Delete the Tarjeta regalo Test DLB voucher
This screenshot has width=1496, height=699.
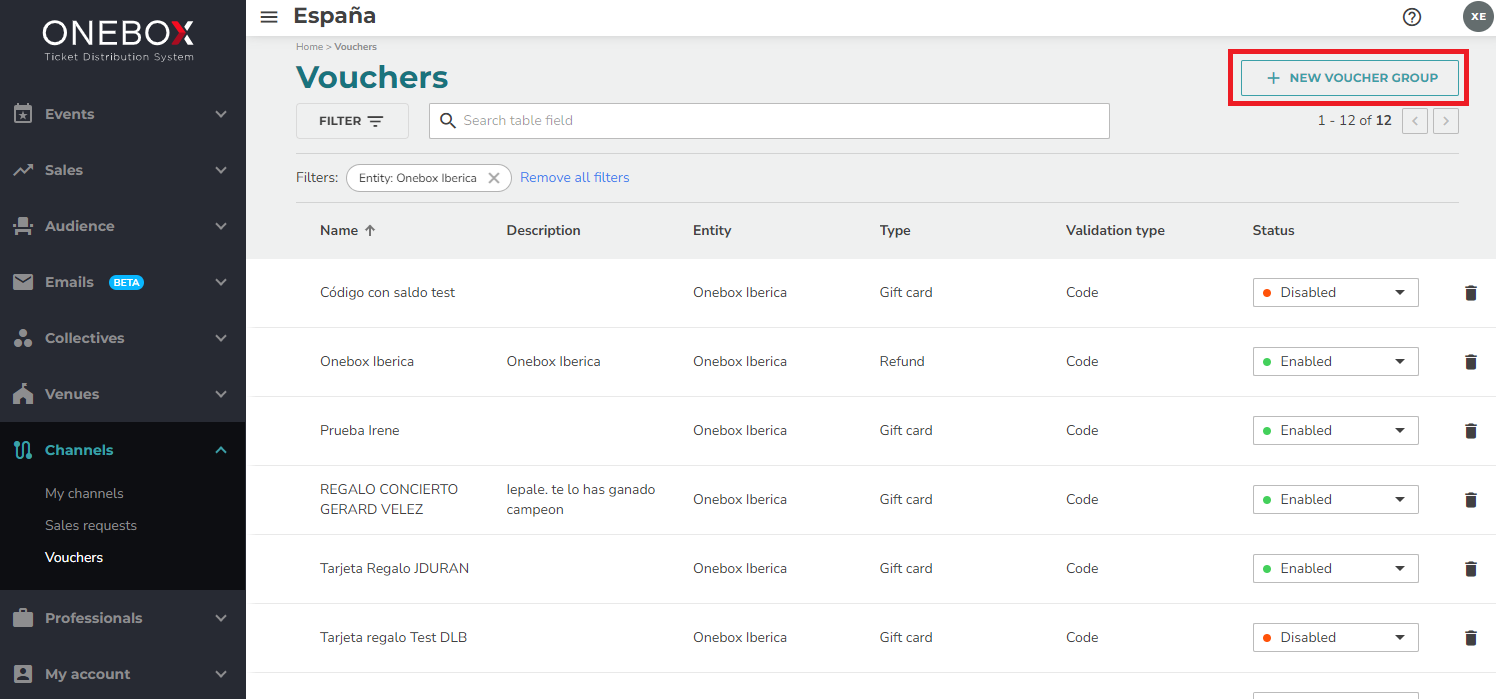[1470, 638]
